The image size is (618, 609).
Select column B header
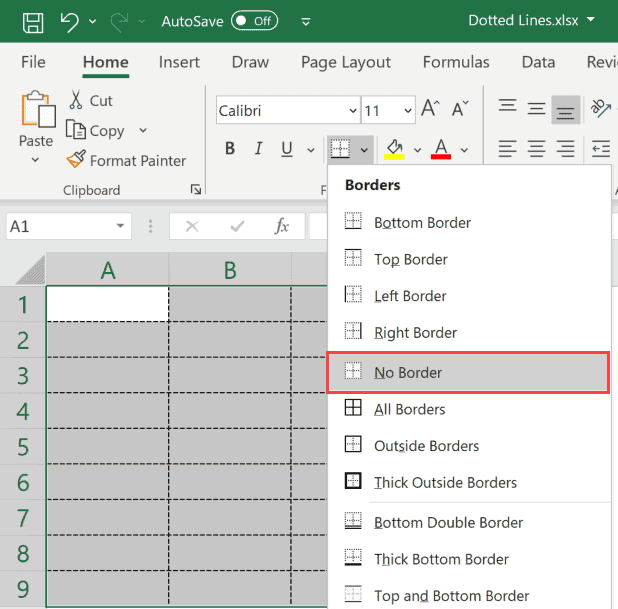[230, 270]
